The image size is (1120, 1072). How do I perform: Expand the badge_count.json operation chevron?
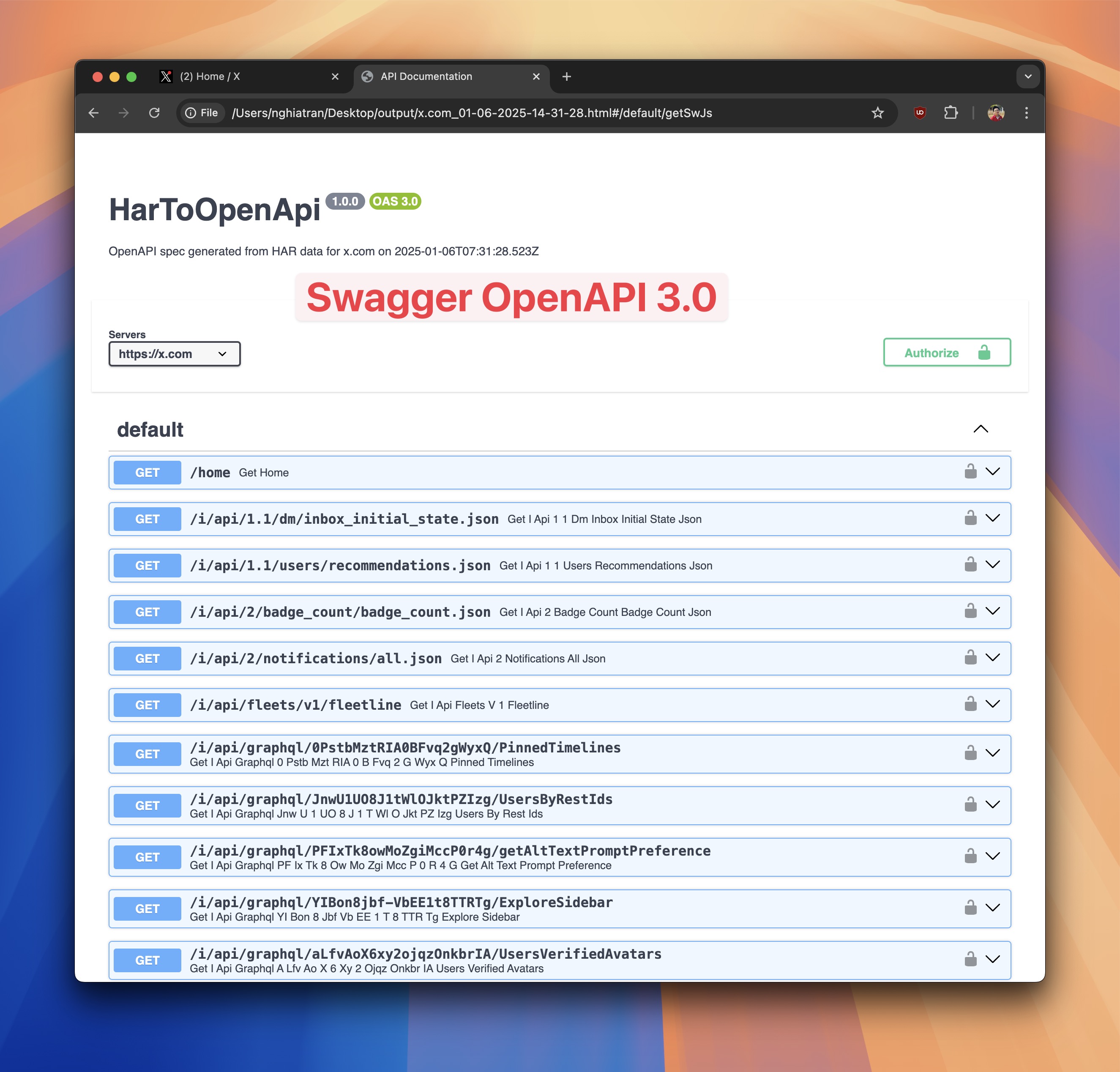point(993,611)
